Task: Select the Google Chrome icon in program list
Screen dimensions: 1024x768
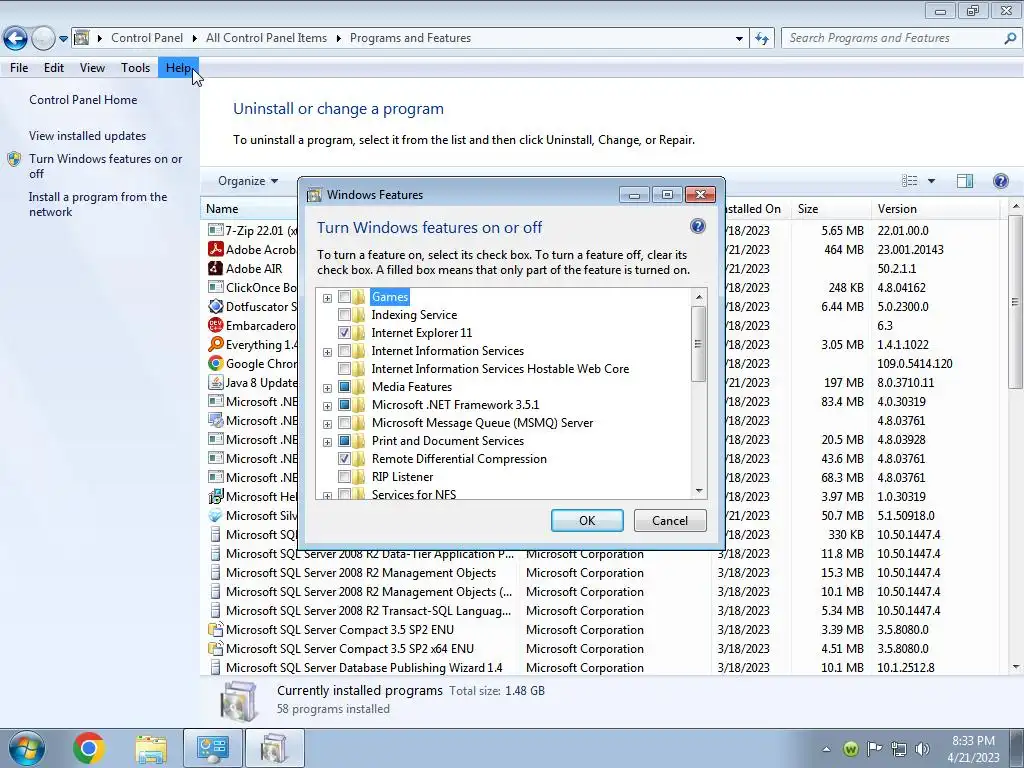Action: pos(216,363)
